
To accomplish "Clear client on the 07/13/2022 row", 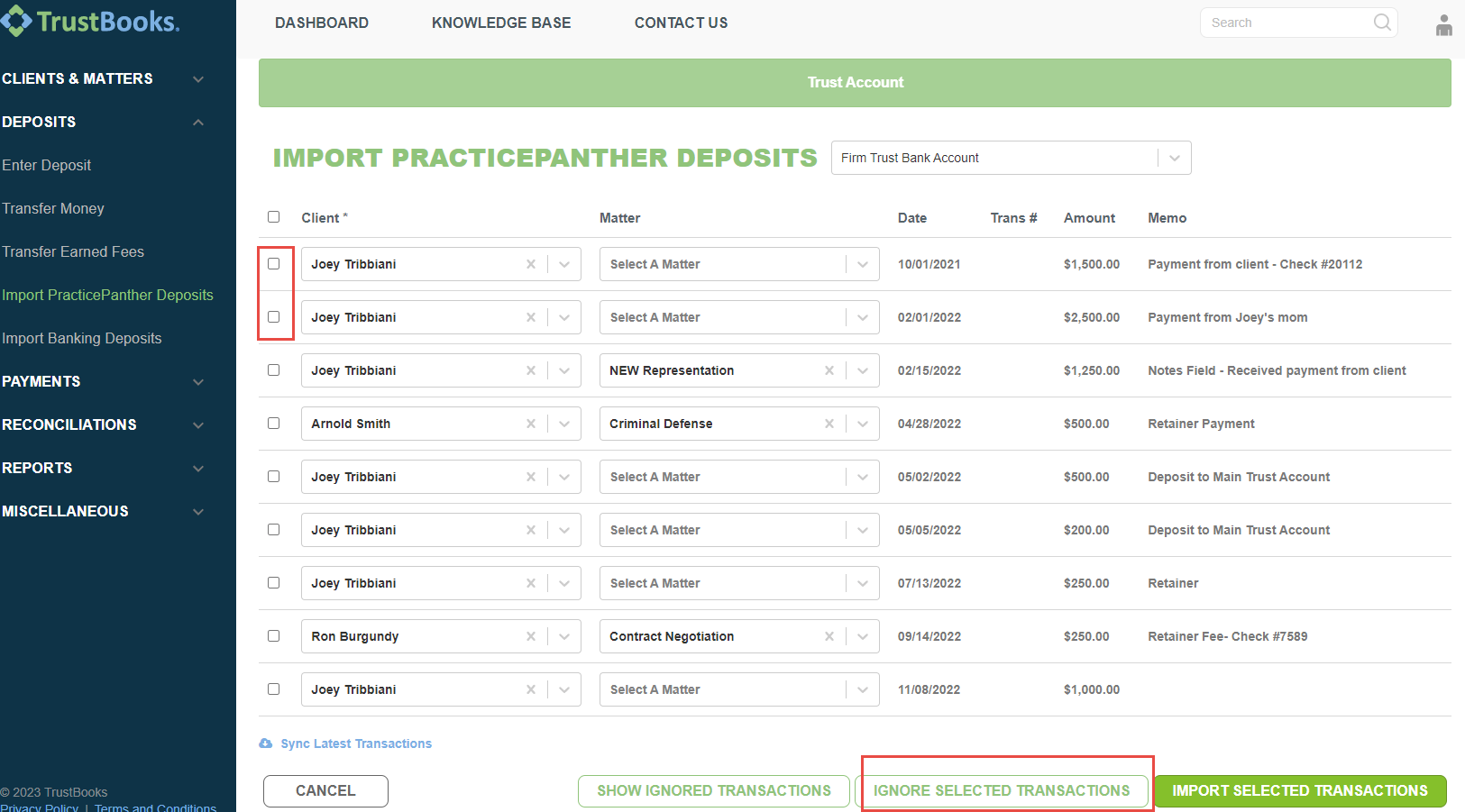I will click(531, 583).
